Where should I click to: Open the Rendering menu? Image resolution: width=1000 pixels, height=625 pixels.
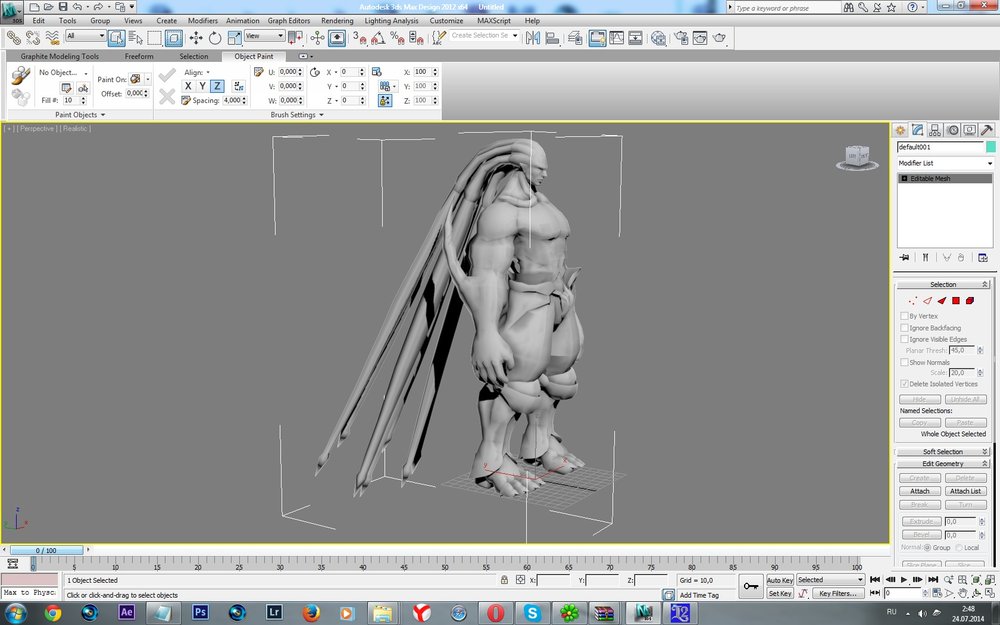[x=337, y=20]
